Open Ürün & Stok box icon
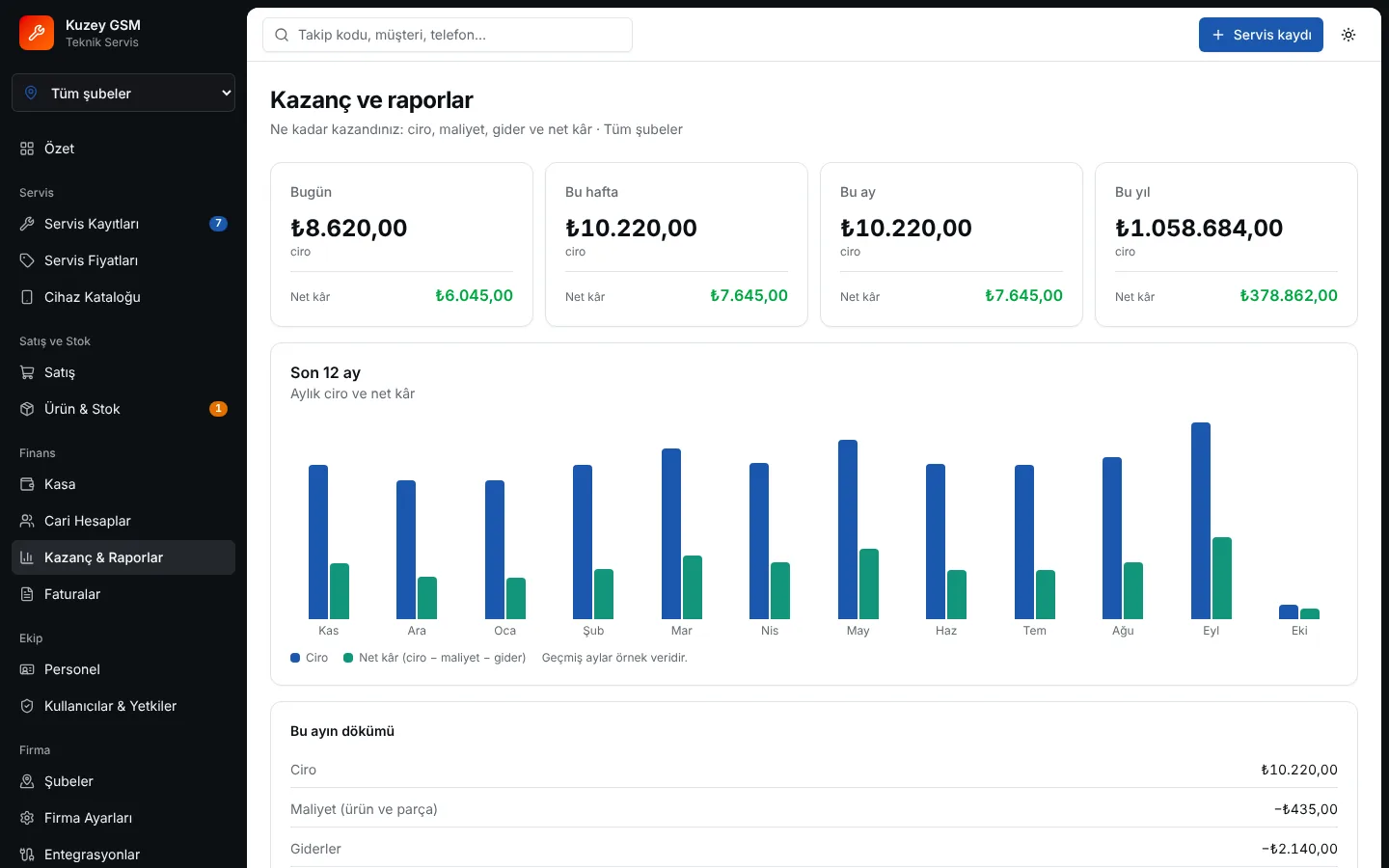Image resolution: width=1389 pixels, height=868 pixels. [x=27, y=409]
